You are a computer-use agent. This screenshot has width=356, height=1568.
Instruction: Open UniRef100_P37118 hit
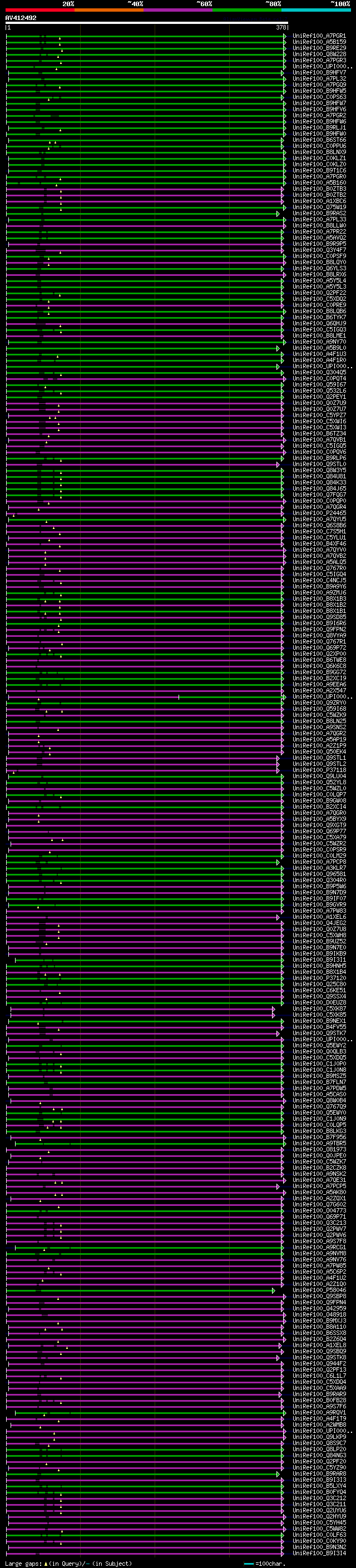tap(319, 770)
